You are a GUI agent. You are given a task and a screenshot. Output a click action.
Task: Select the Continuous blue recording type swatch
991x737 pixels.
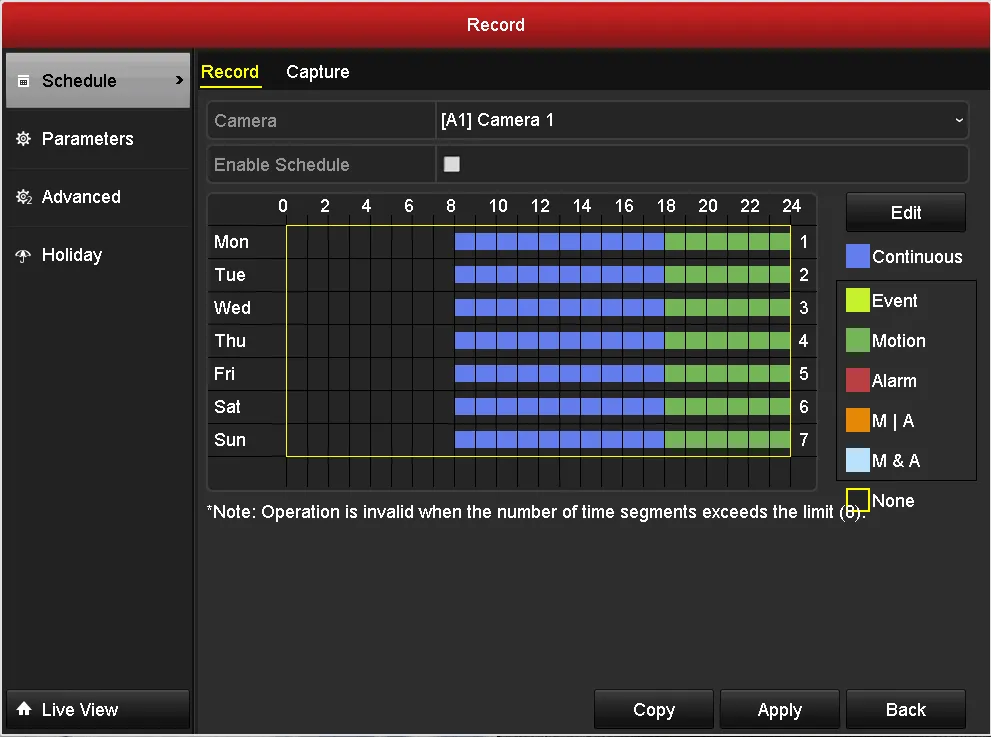[x=858, y=257]
